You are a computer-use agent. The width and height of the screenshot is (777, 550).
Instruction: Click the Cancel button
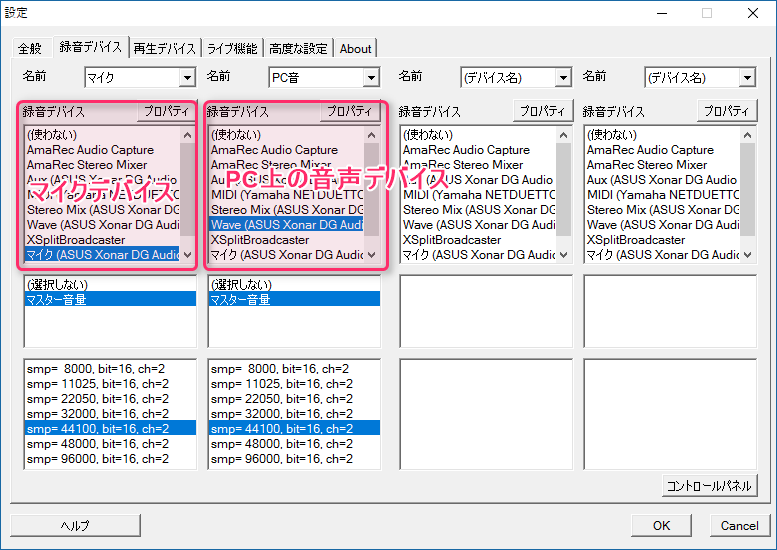pos(739,525)
